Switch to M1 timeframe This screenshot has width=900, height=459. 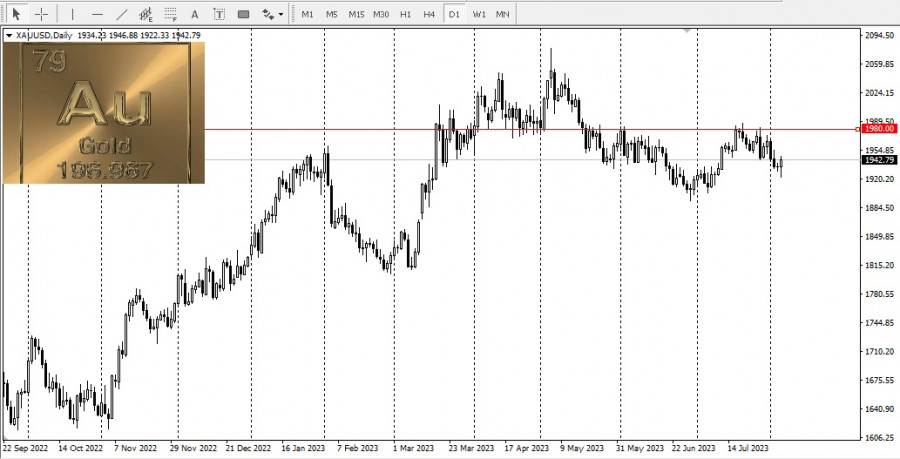point(307,14)
